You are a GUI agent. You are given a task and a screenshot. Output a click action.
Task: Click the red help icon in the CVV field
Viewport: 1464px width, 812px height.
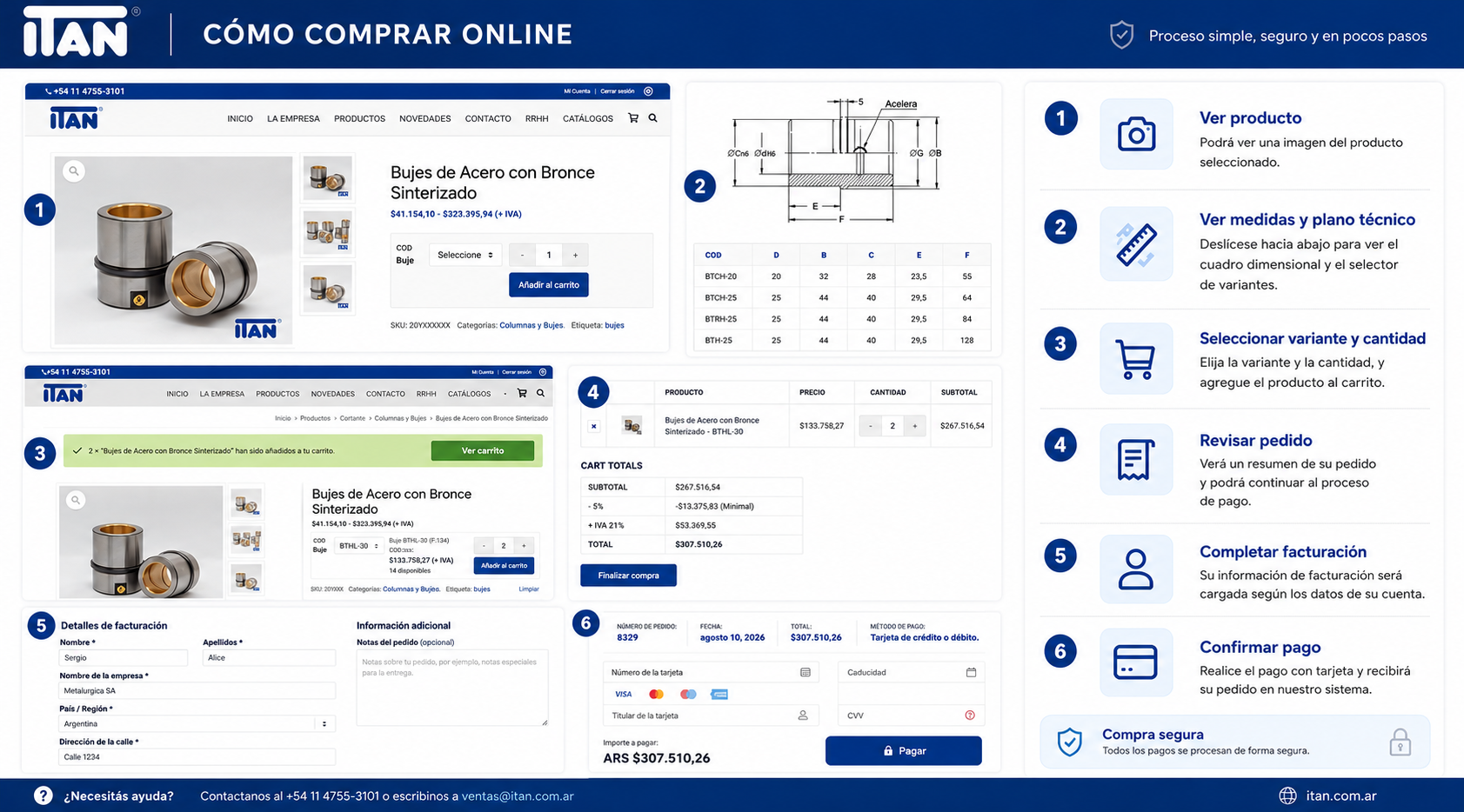[970, 715]
